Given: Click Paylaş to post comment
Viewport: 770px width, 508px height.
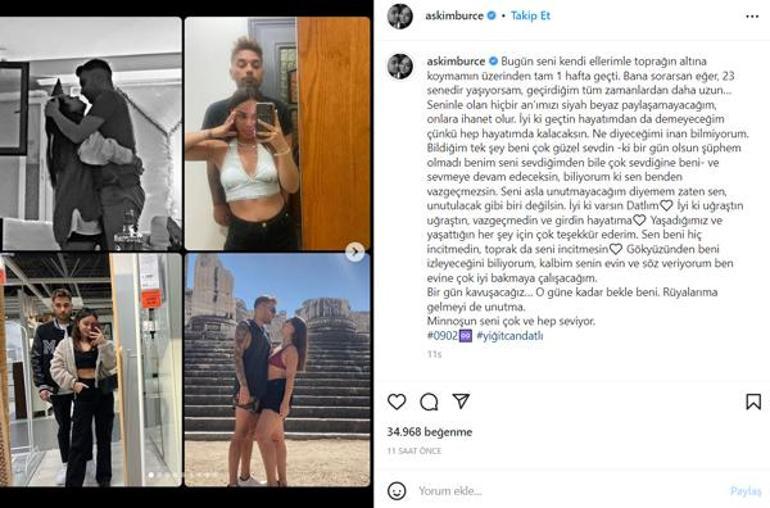Looking at the screenshot, I should (745, 491).
